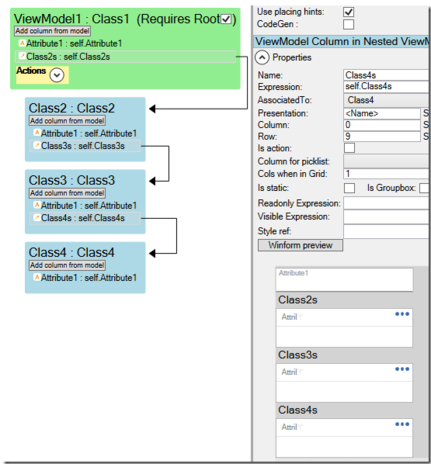Click Class3 : Class3 block title

tap(71, 180)
